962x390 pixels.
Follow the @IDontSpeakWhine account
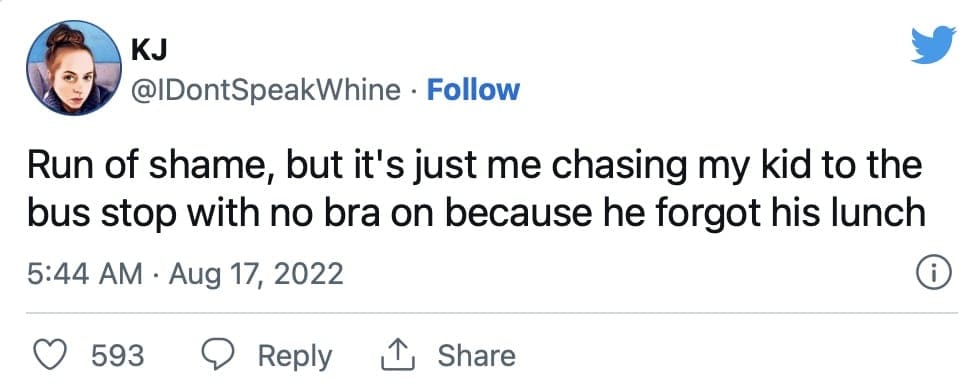click(473, 90)
